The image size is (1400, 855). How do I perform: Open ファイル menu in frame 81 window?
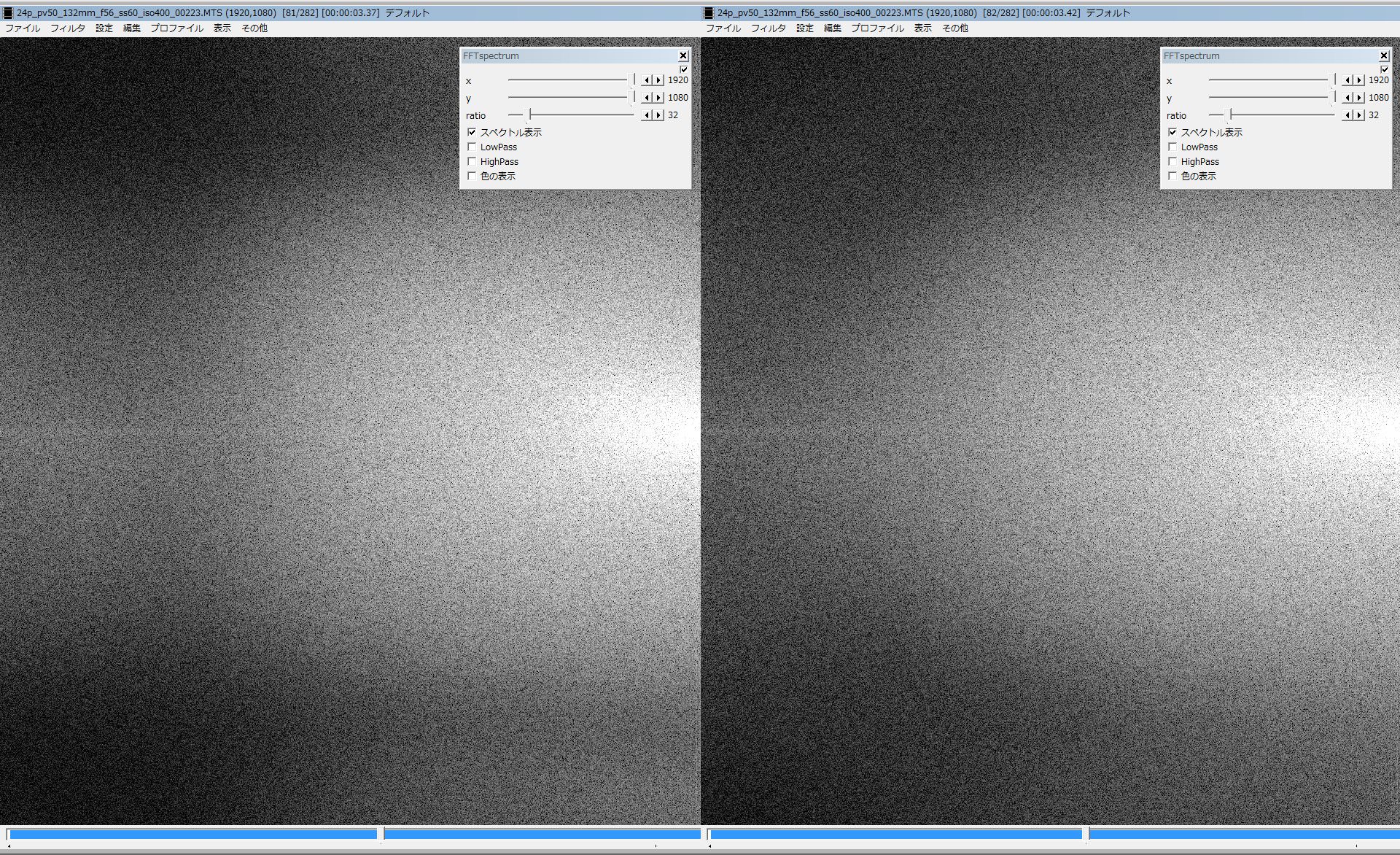pyautogui.click(x=23, y=28)
